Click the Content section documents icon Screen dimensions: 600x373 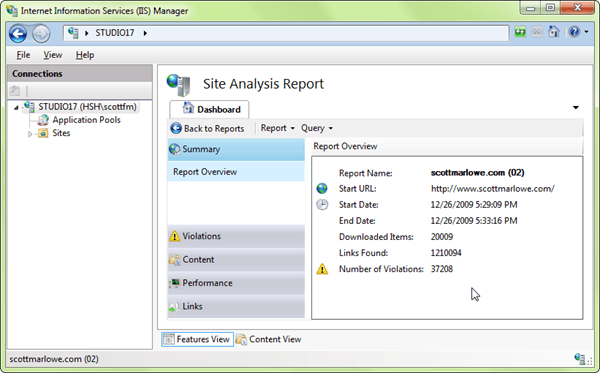[x=174, y=260]
